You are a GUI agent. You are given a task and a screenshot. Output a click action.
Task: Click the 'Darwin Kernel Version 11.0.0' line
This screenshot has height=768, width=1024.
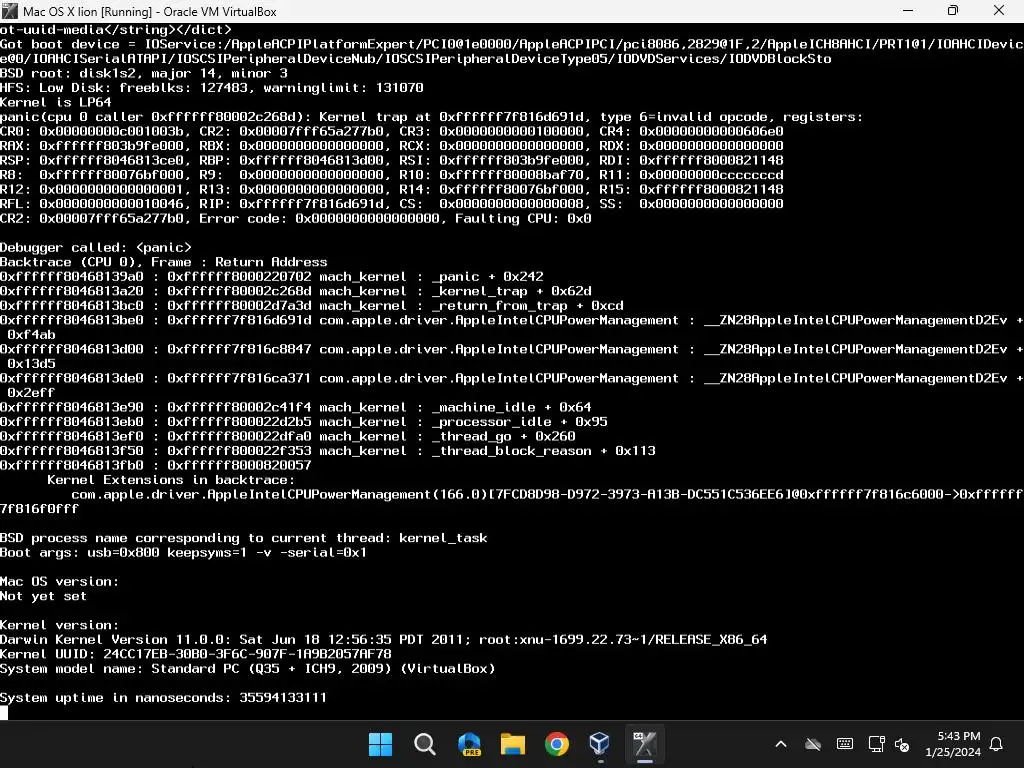point(383,639)
